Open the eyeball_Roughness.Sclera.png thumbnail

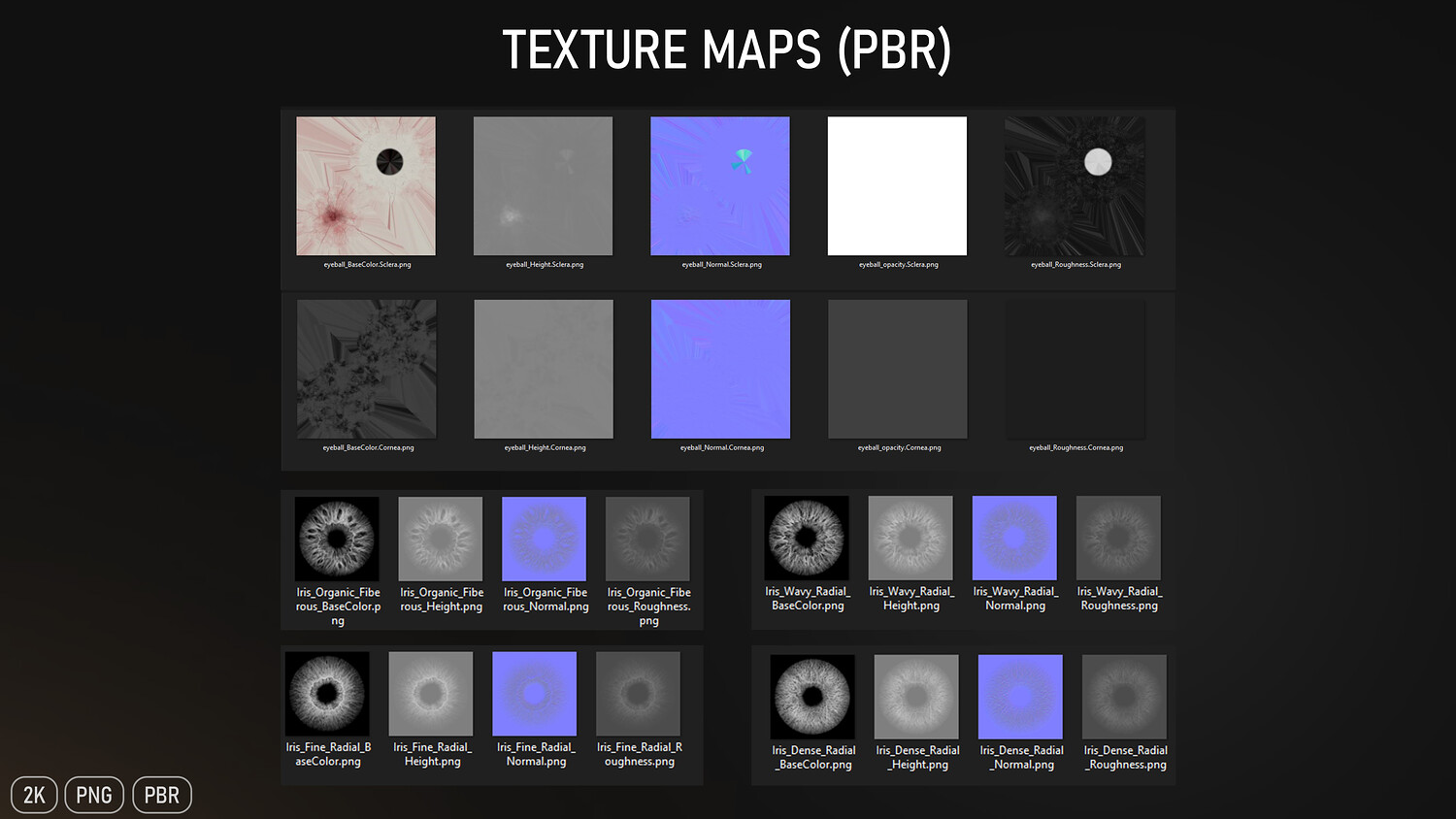1075,186
